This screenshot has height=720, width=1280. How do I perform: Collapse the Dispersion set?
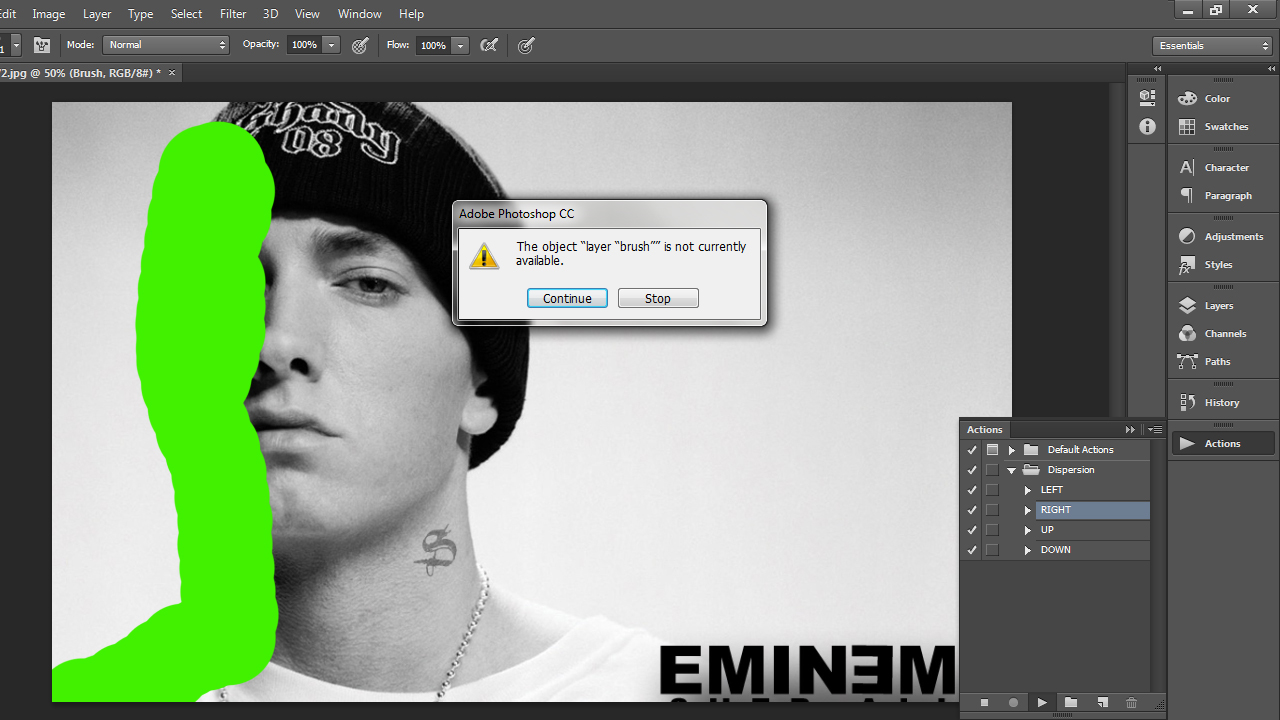pyautogui.click(x=1012, y=470)
